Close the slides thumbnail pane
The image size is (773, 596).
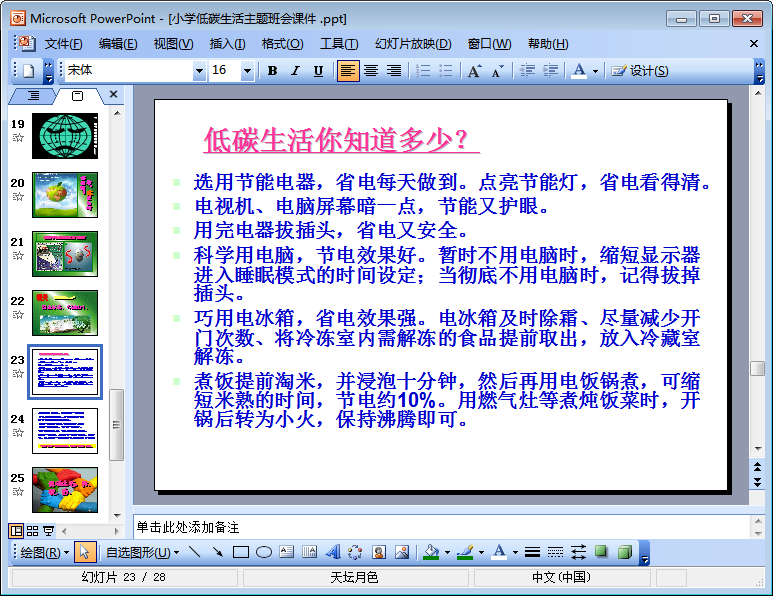click(113, 94)
